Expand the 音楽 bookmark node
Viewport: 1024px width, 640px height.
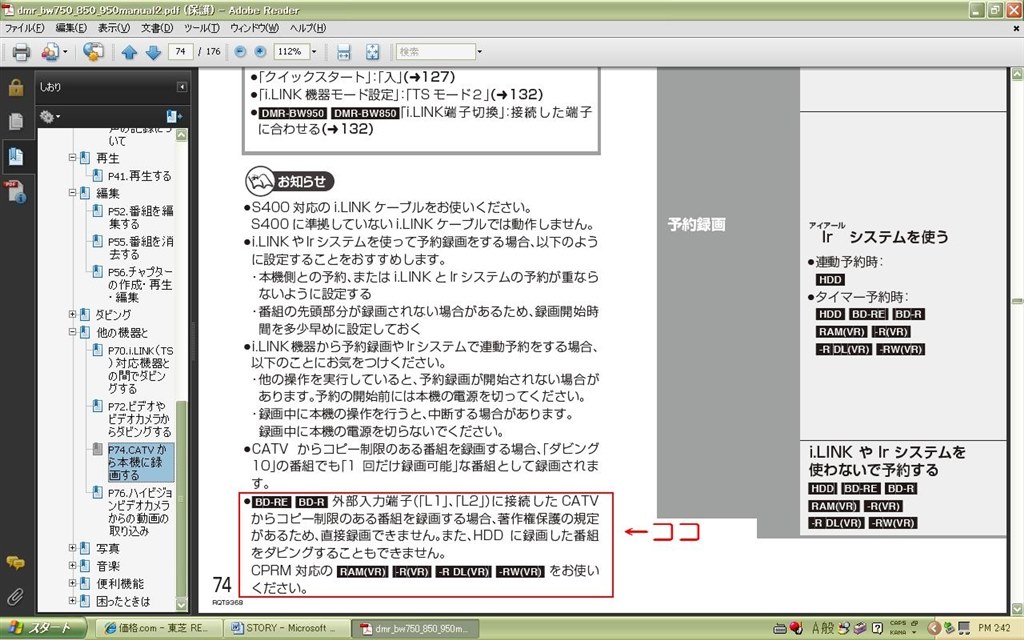point(73,566)
